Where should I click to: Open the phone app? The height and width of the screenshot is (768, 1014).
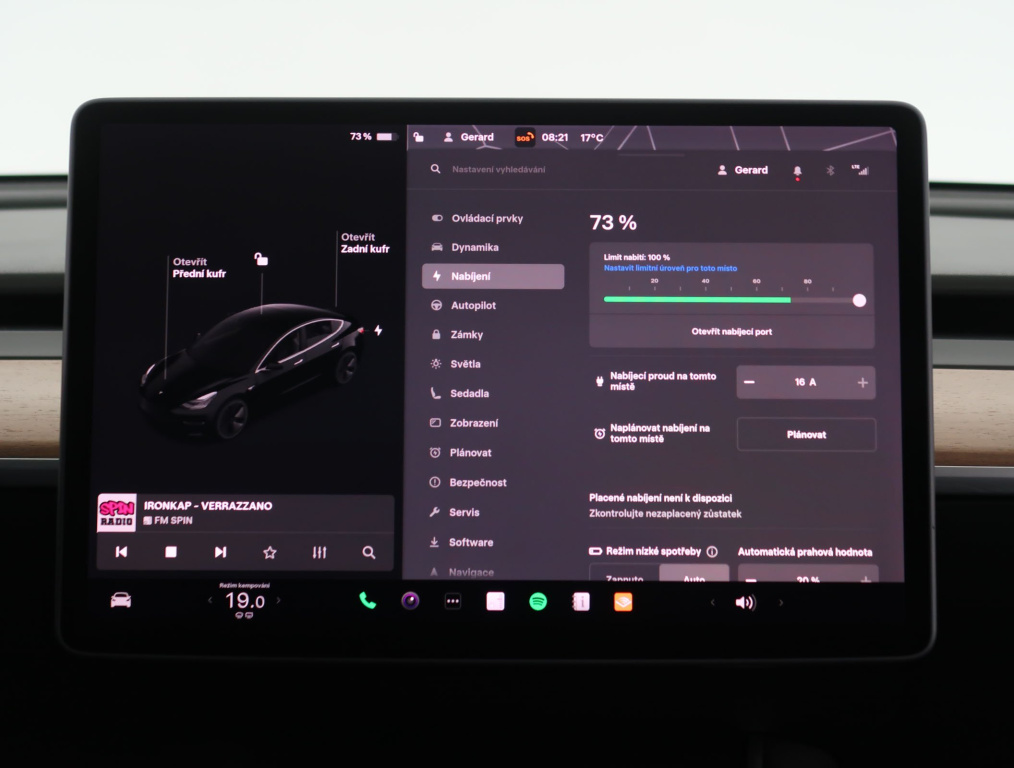coord(367,601)
